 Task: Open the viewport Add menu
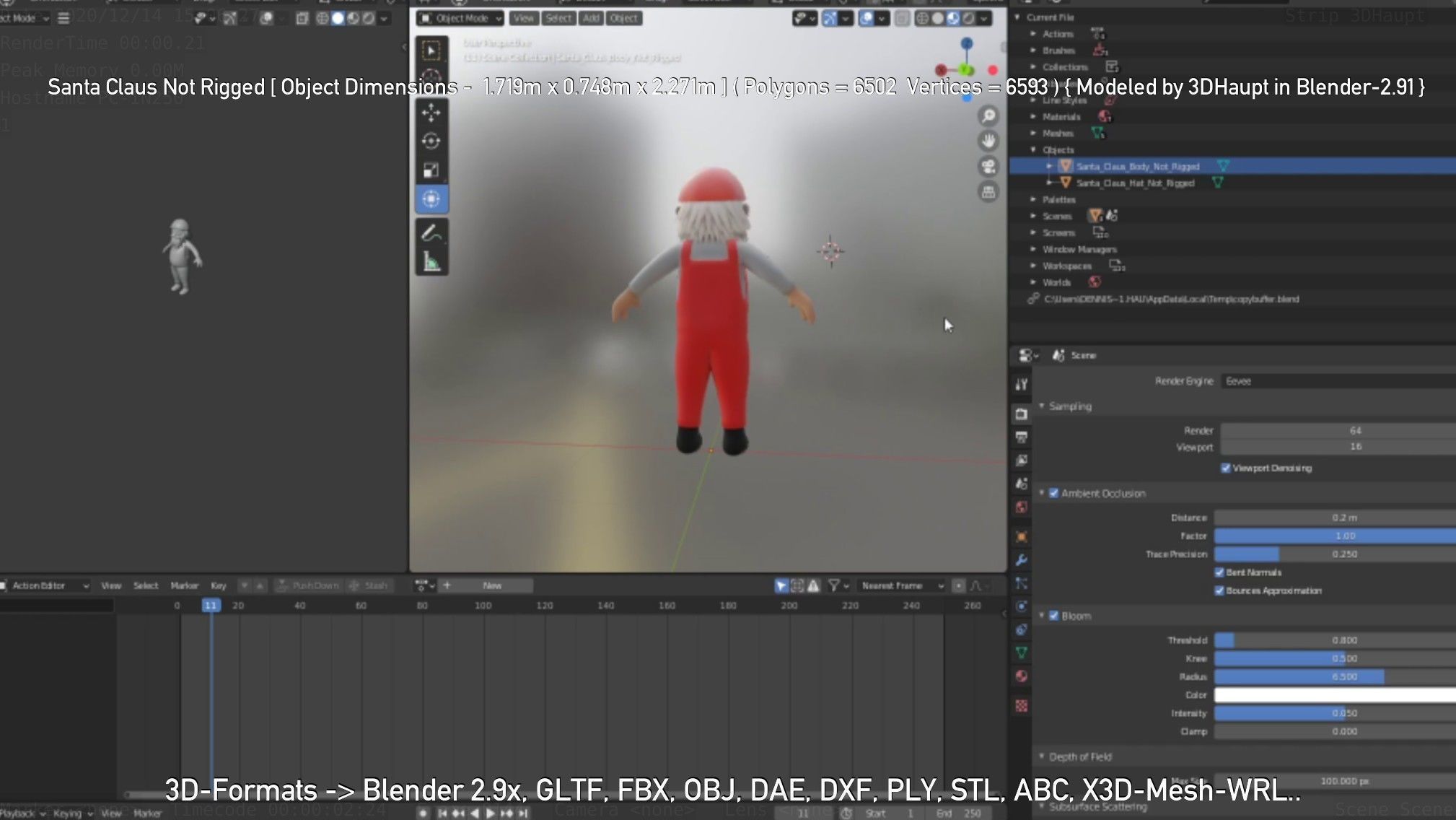(592, 18)
